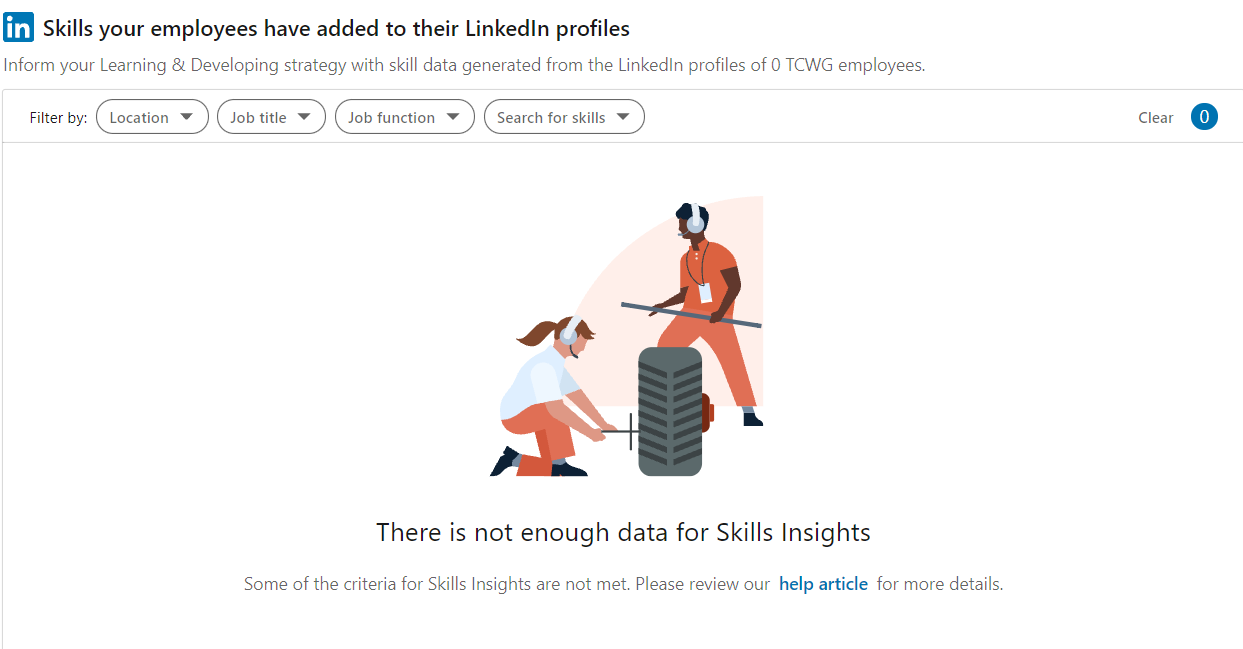Click the "Inform your Learning & Developing strategy" subtitle

[464, 65]
